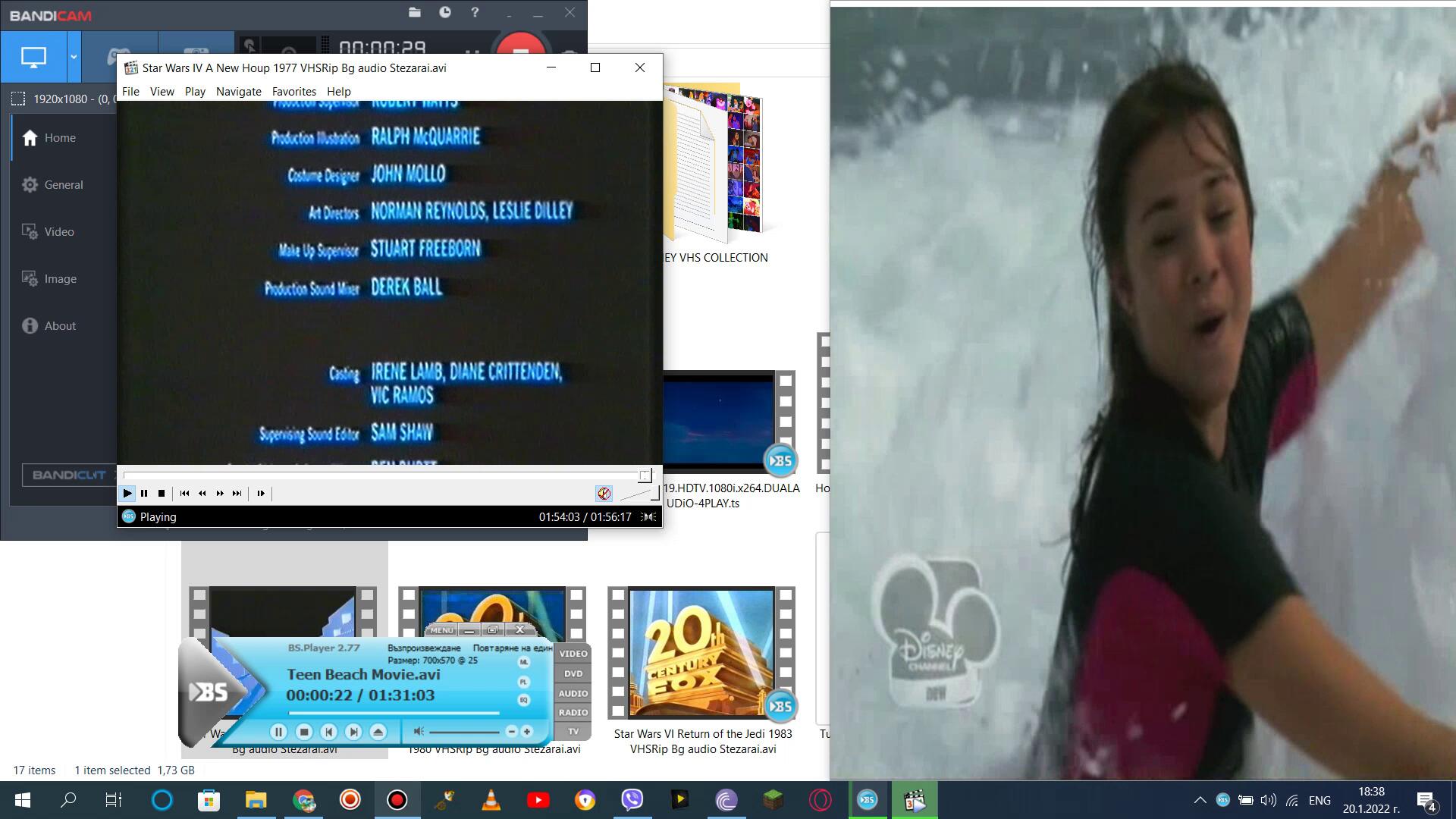Toggle the EQ equalizer button in BS.Player
1456x819 pixels.
point(523,700)
